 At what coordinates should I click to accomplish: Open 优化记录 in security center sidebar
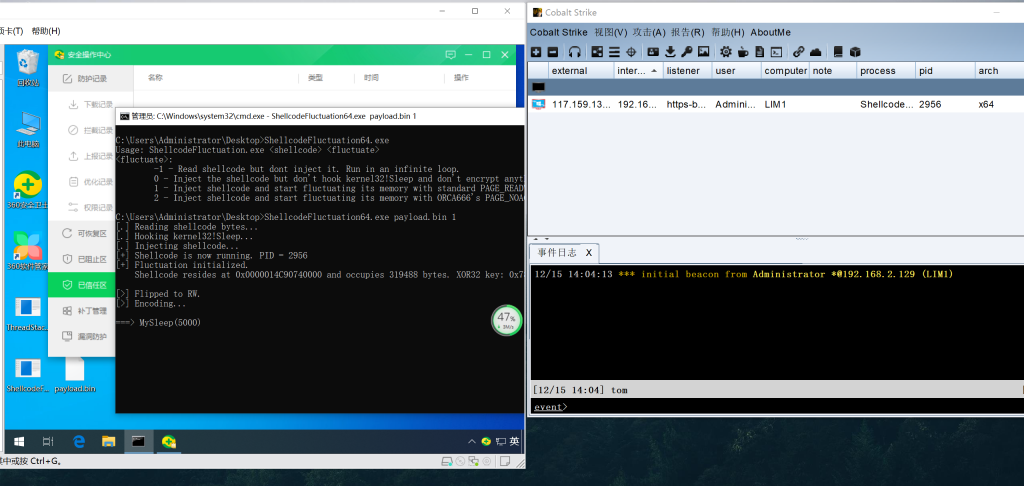91,182
